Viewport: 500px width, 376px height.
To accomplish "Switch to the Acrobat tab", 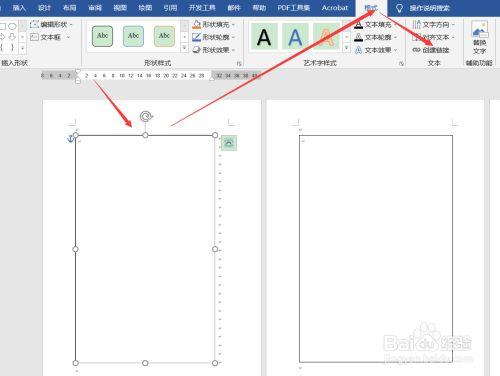I will point(335,8).
